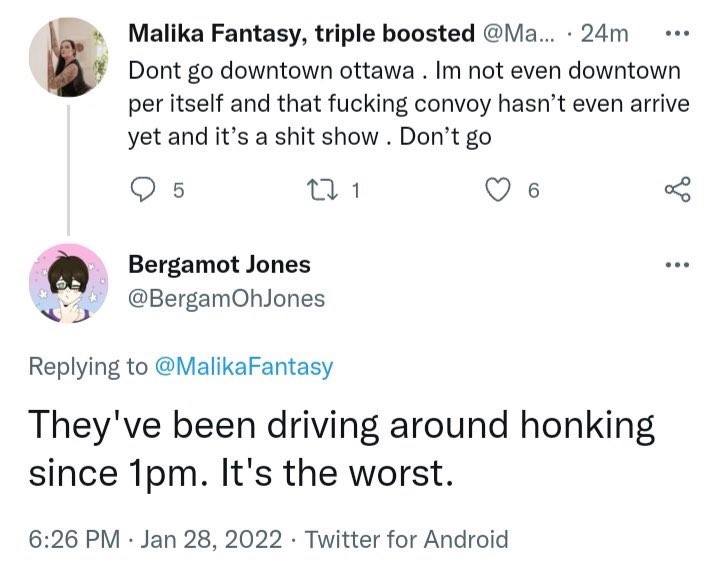Open Malika's tweet about downtown Ottawa

point(400,104)
